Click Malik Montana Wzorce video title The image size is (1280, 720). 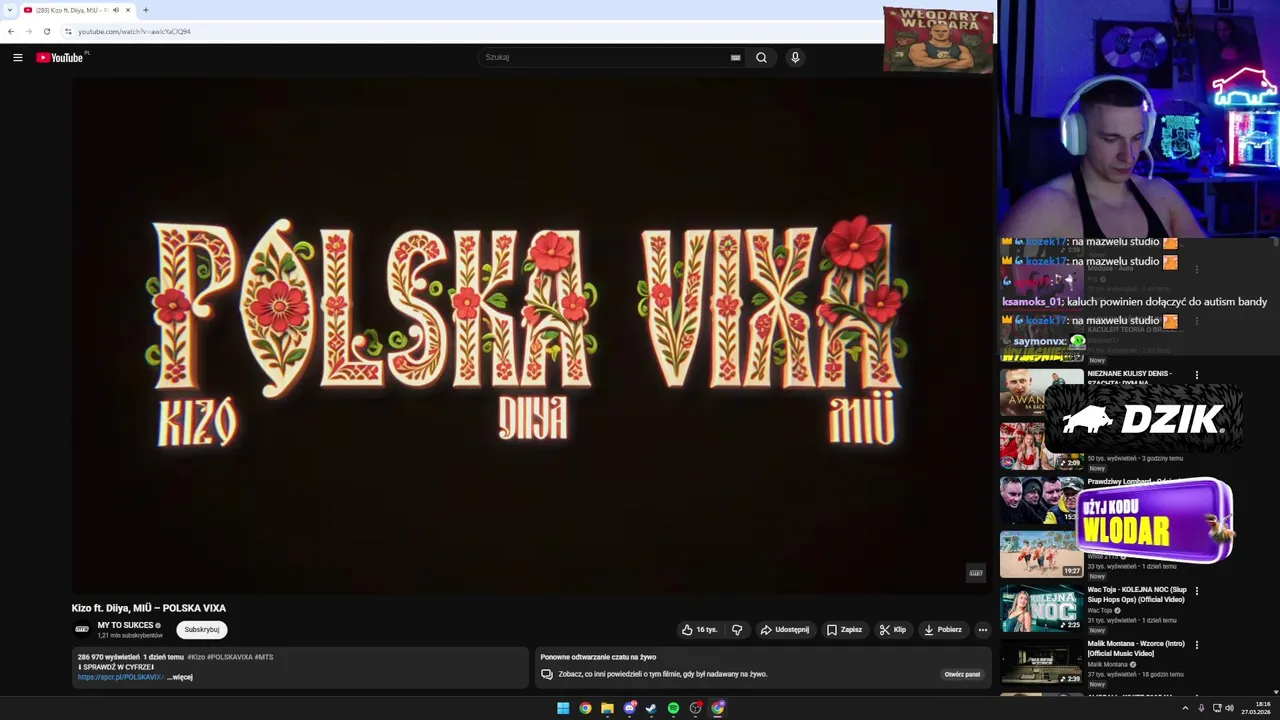[x=1136, y=649]
